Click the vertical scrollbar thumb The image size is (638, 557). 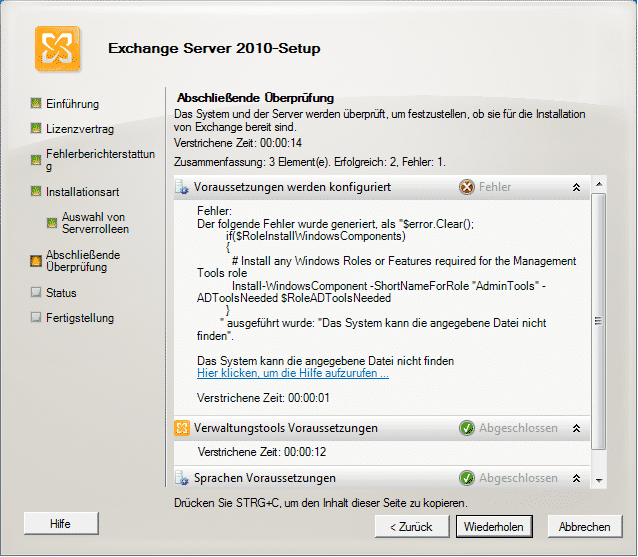[x=599, y=321]
